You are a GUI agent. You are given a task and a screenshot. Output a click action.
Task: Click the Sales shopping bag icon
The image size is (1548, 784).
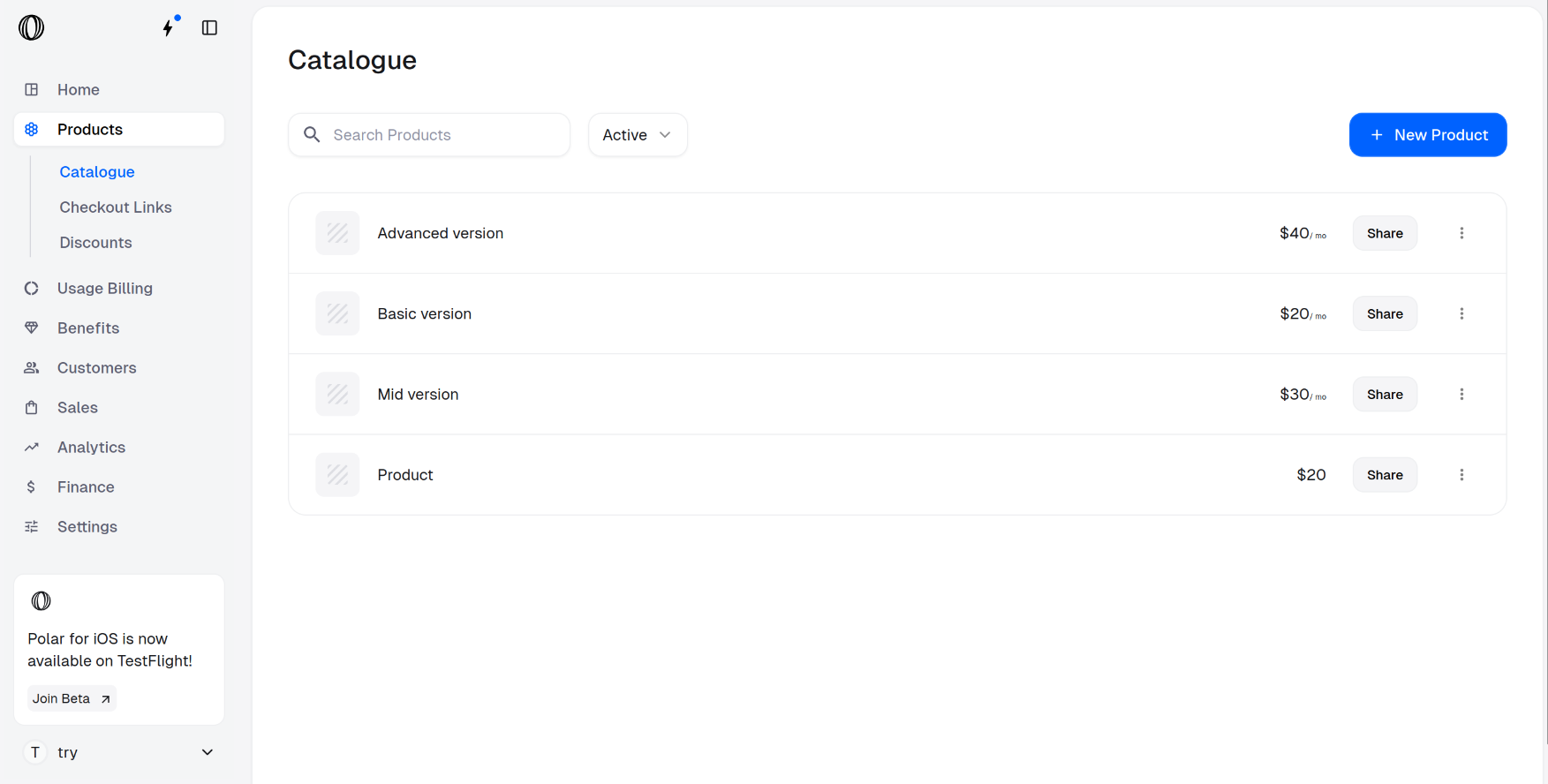point(32,407)
